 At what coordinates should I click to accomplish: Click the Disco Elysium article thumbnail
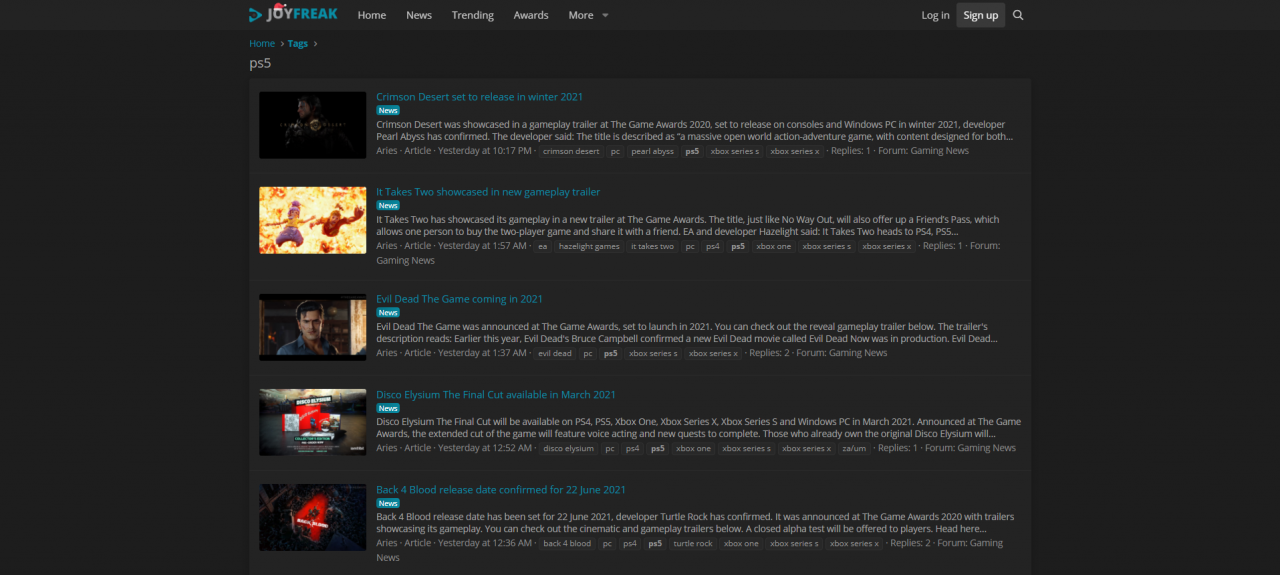tap(313, 423)
